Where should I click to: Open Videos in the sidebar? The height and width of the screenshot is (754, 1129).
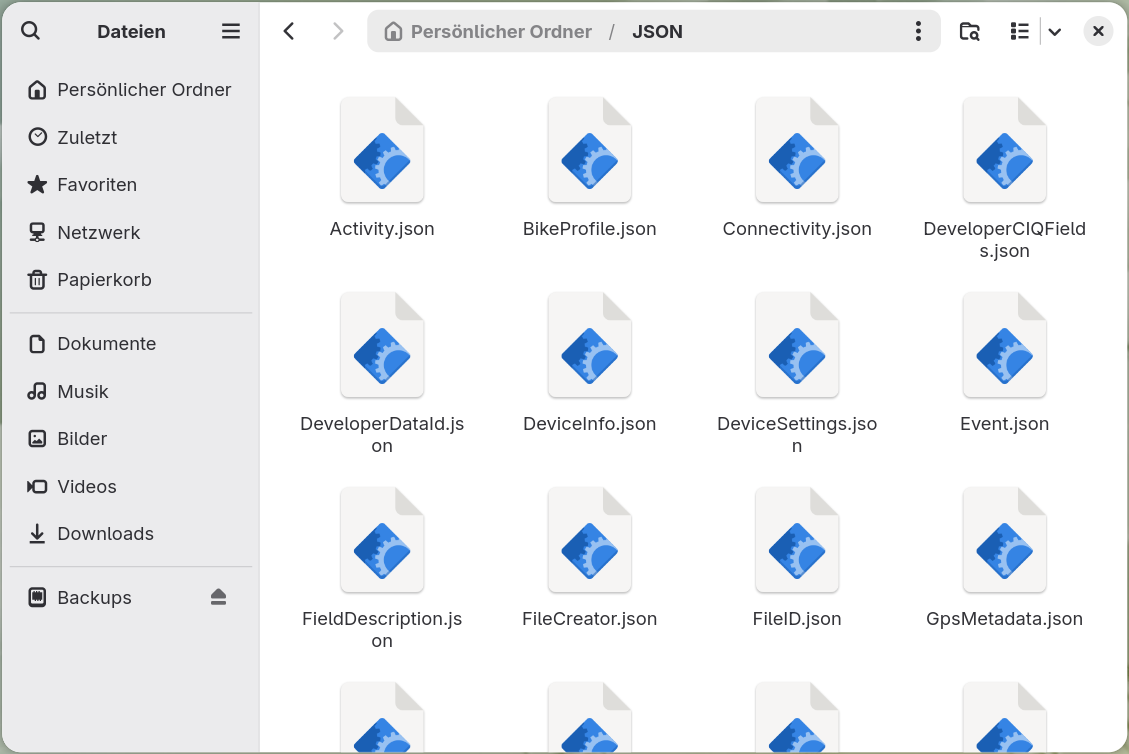131,487
